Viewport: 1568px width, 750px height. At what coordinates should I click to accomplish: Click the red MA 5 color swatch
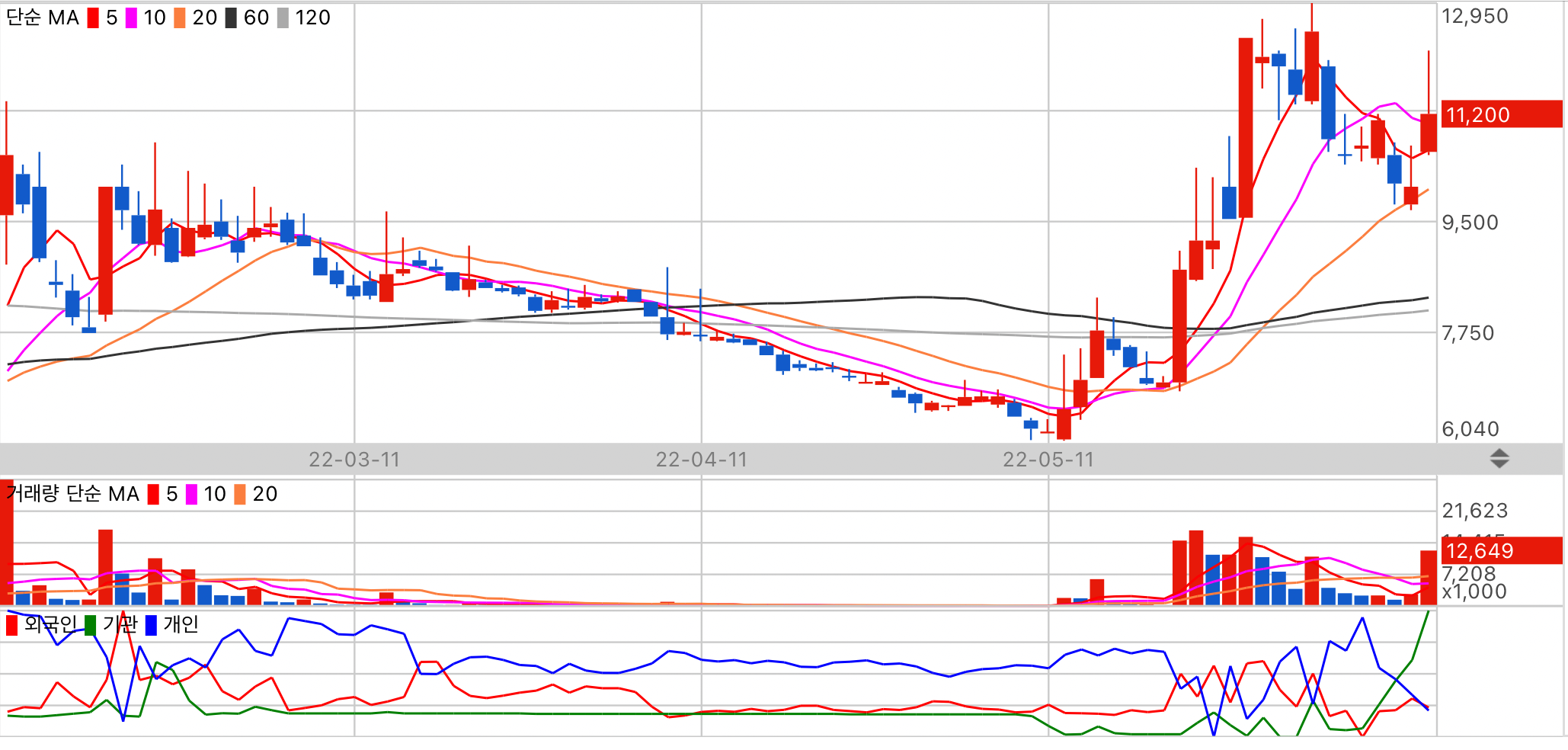[93, 18]
